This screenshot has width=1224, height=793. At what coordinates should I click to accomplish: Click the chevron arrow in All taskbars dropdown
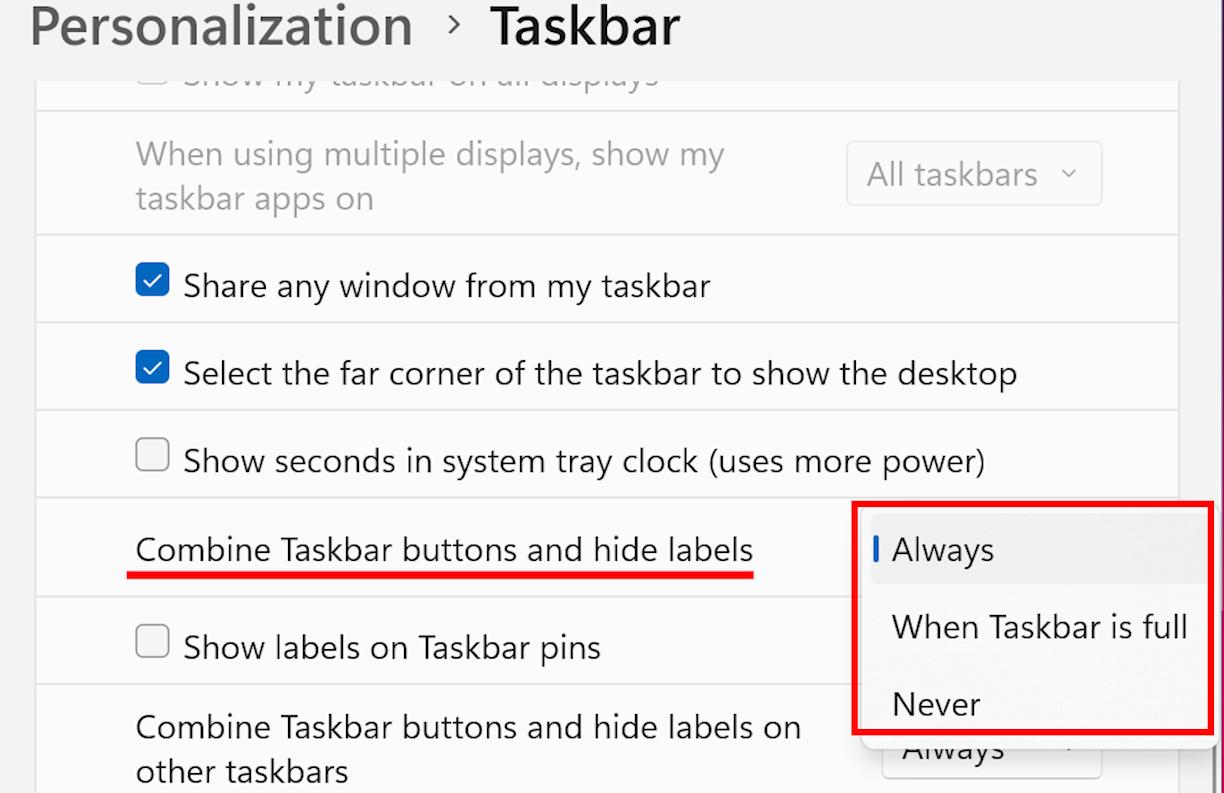click(1068, 174)
